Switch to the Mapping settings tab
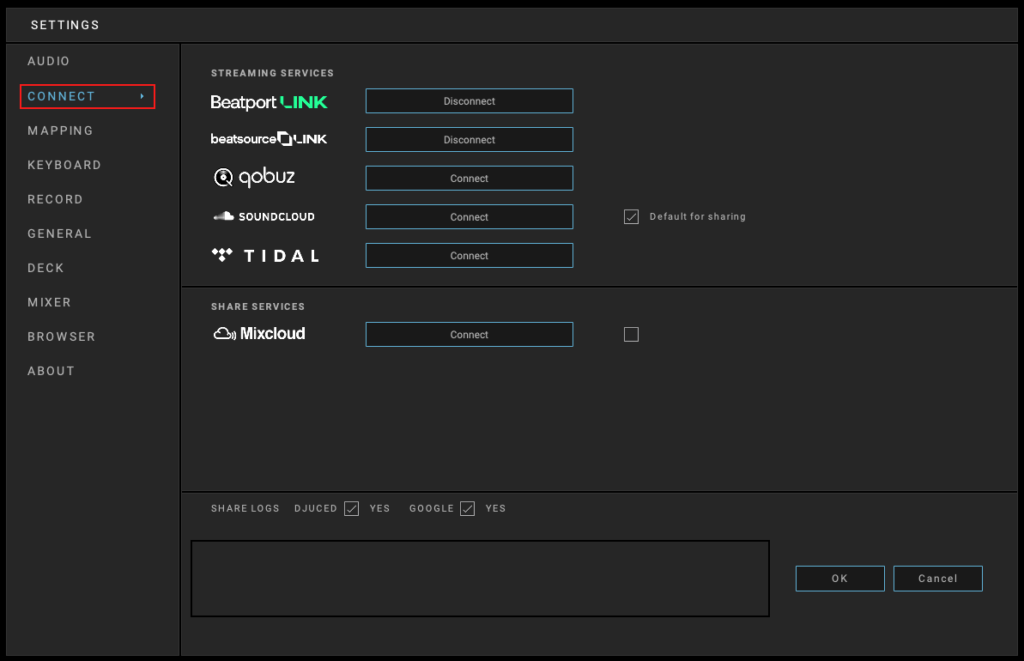This screenshot has width=1024, height=661. coord(60,131)
